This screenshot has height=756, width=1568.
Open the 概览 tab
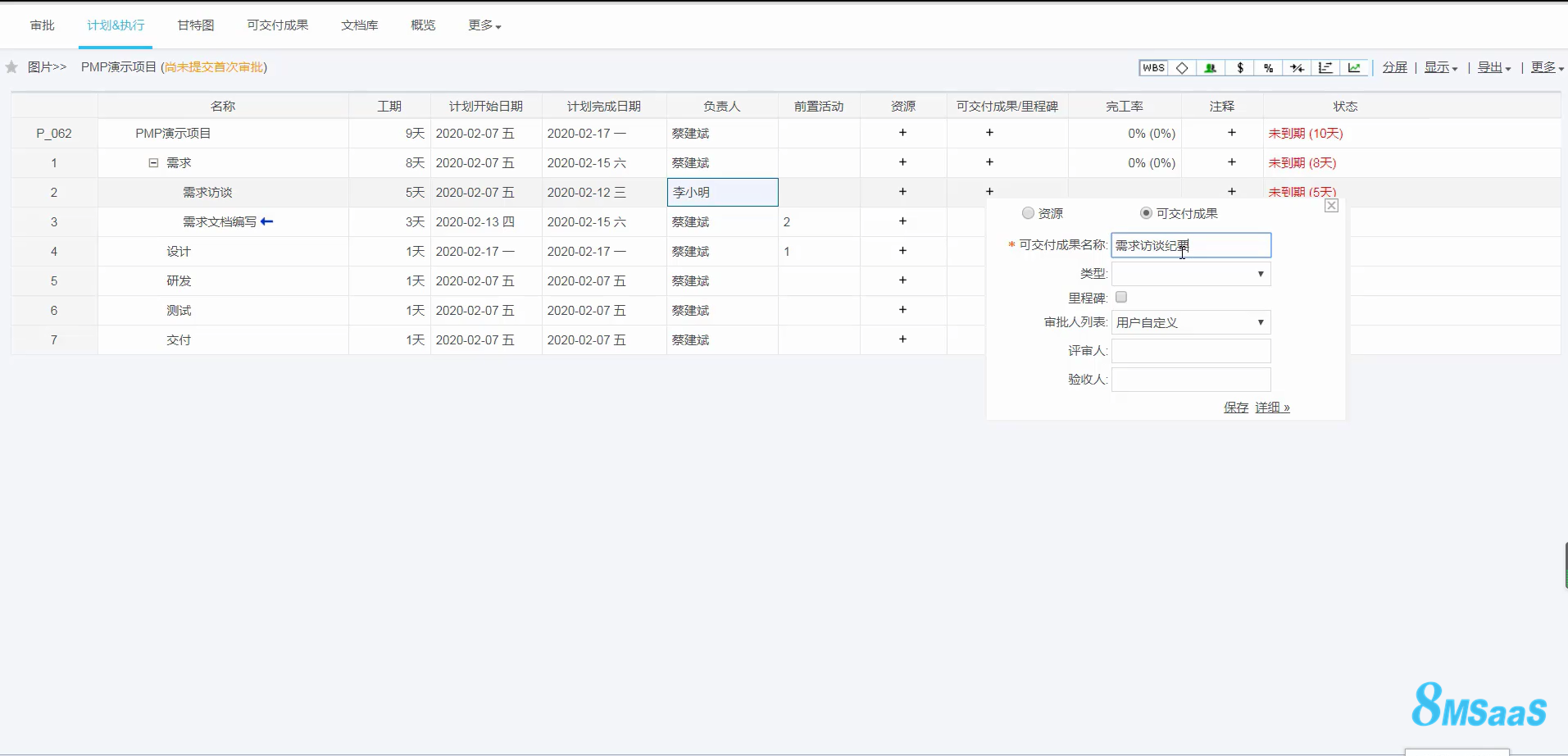point(423,25)
